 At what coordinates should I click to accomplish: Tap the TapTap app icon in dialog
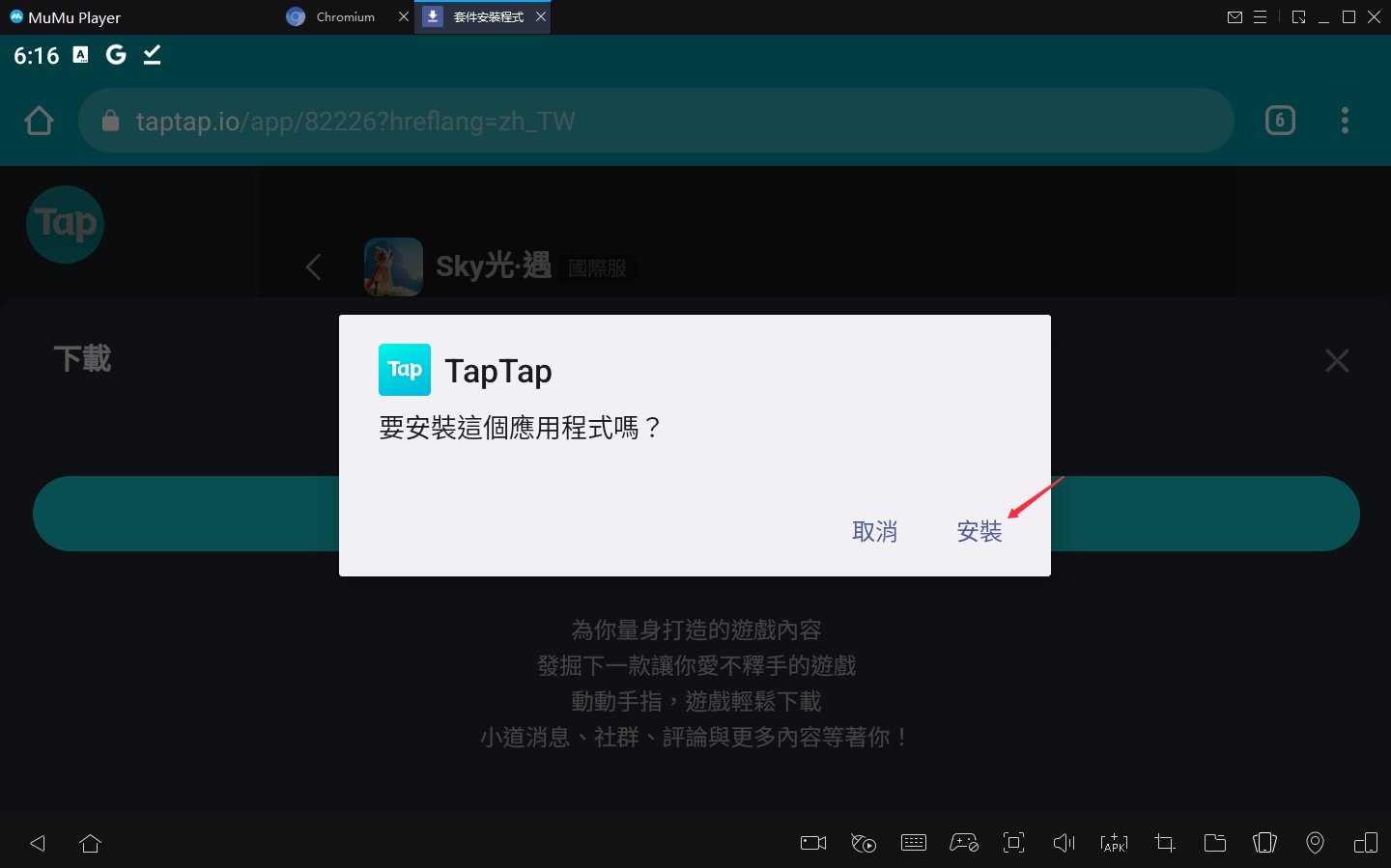click(405, 370)
